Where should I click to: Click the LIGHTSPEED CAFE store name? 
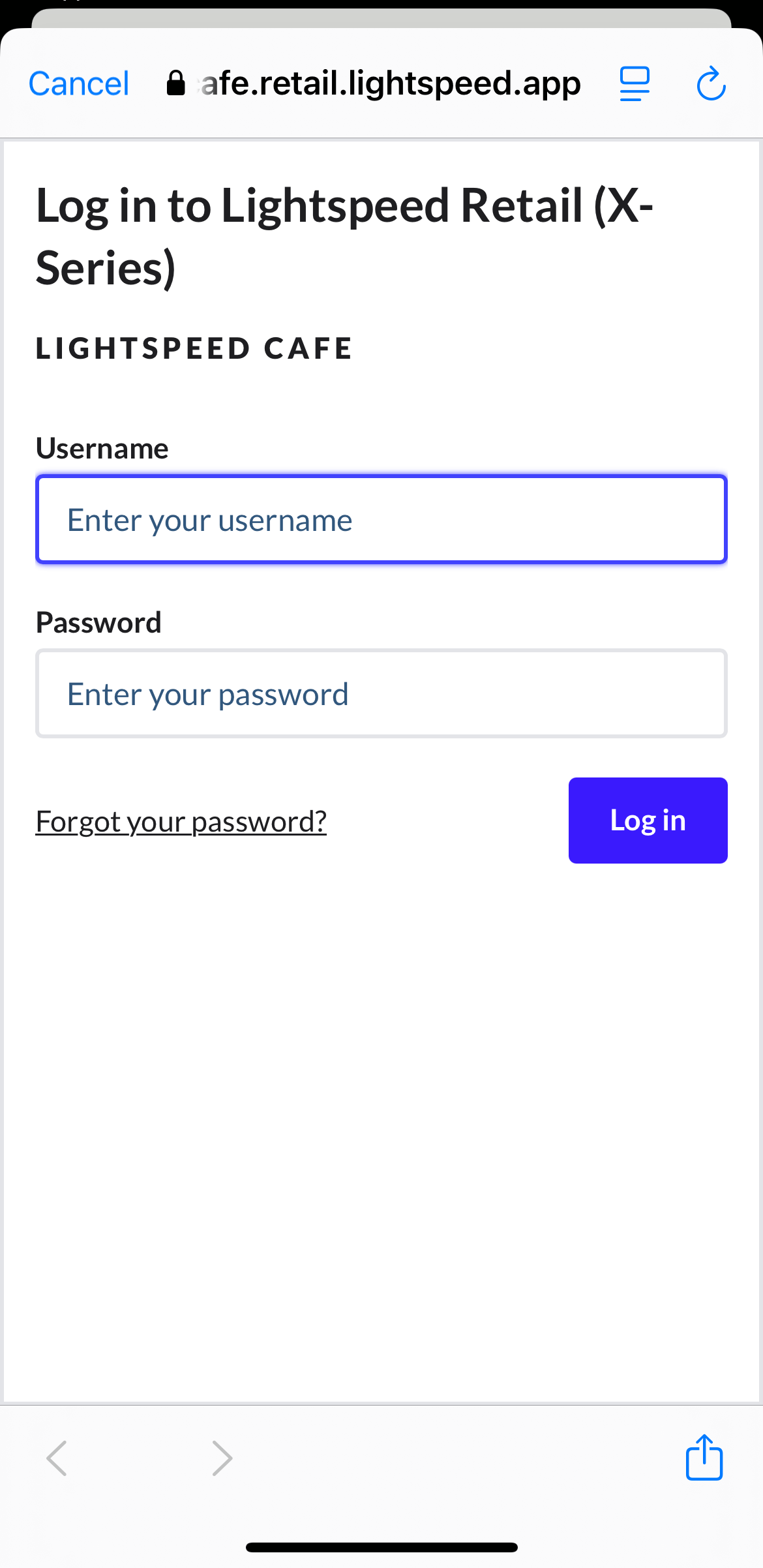(x=194, y=348)
